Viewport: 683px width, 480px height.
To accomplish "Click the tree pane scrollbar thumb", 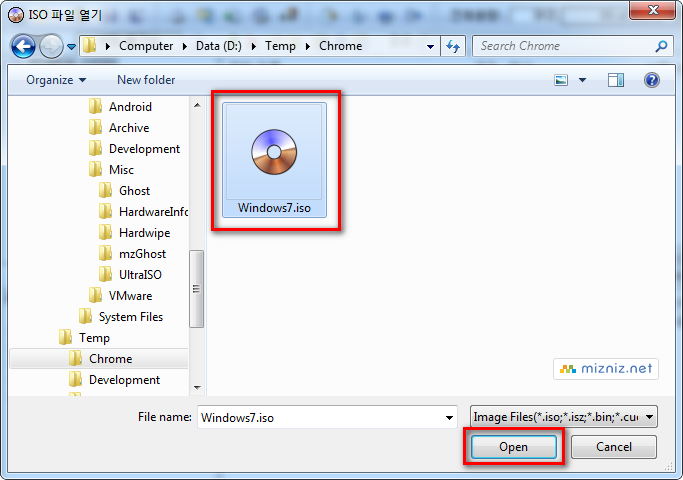I will pos(196,288).
